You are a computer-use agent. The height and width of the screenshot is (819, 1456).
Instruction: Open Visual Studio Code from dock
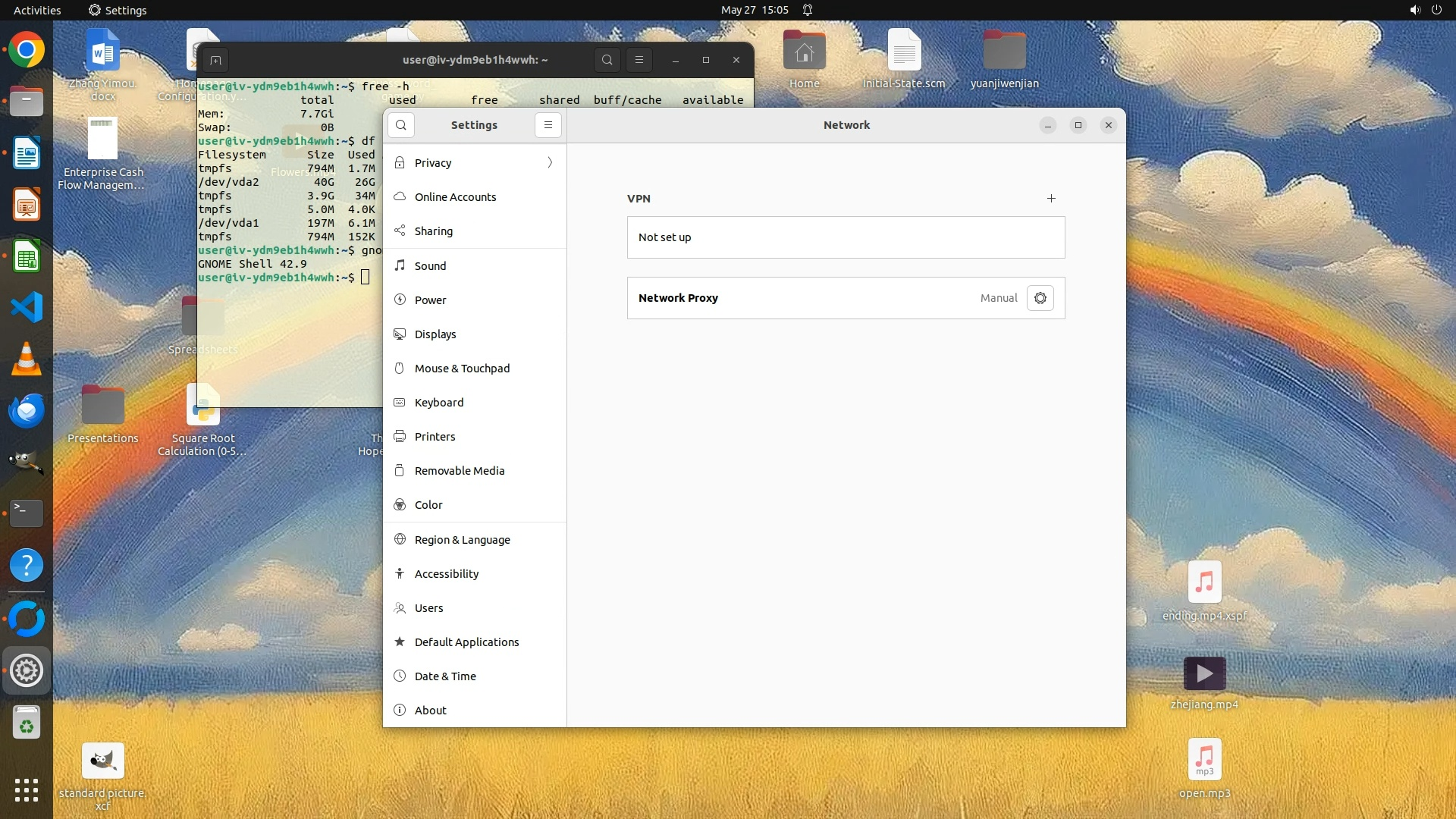coord(27,307)
